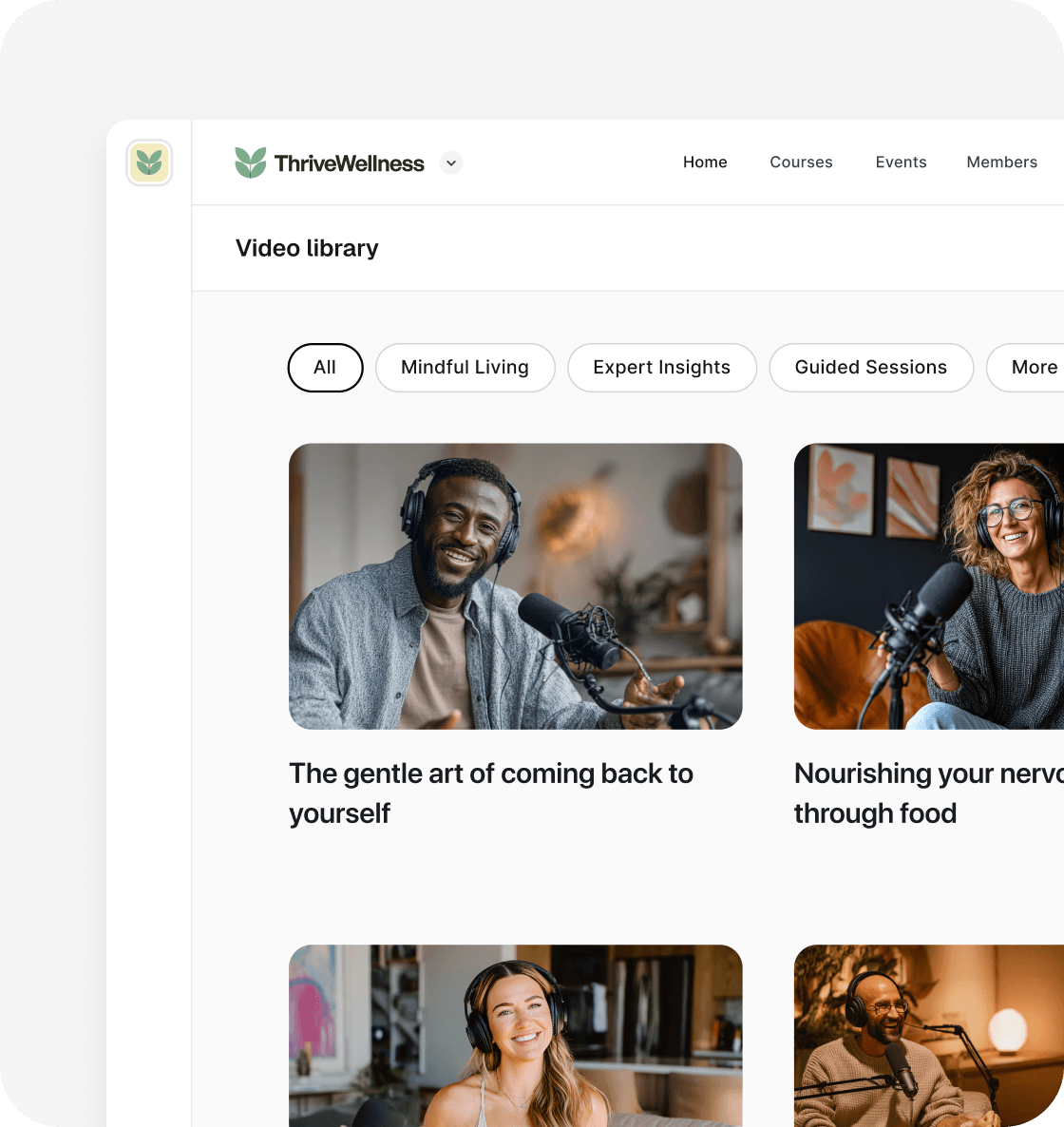This screenshot has width=1064, height=1127.
Task: Open thumbnail of bald man with lamp
Action: coord(929,1036)
